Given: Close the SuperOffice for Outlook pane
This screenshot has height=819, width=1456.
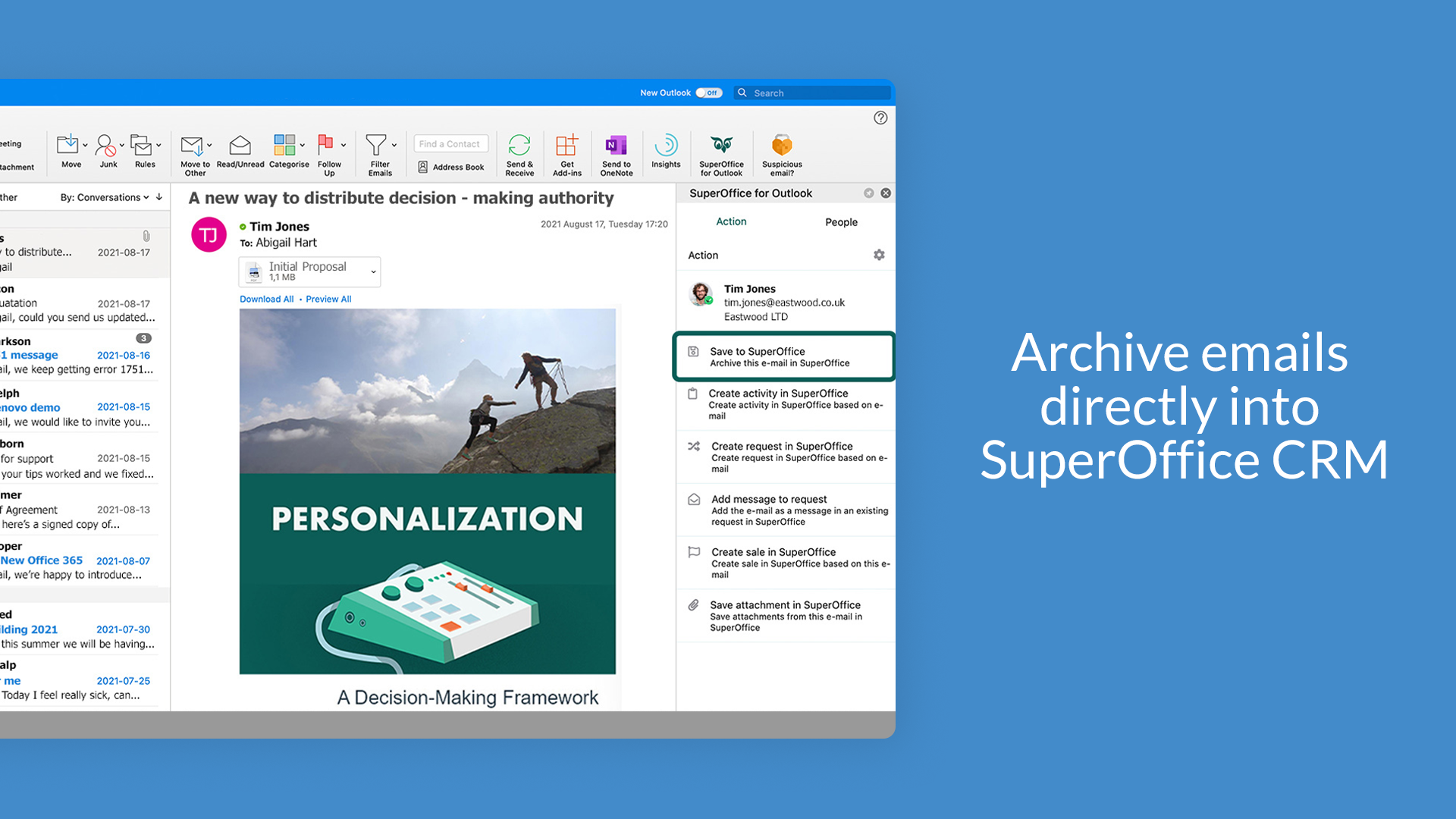Looking at the screenshot, I should (x=886, y=193).
